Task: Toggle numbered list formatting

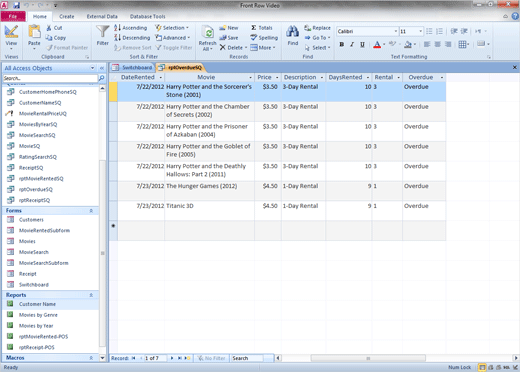Action: pyautogui.click(x=440, y=31)
